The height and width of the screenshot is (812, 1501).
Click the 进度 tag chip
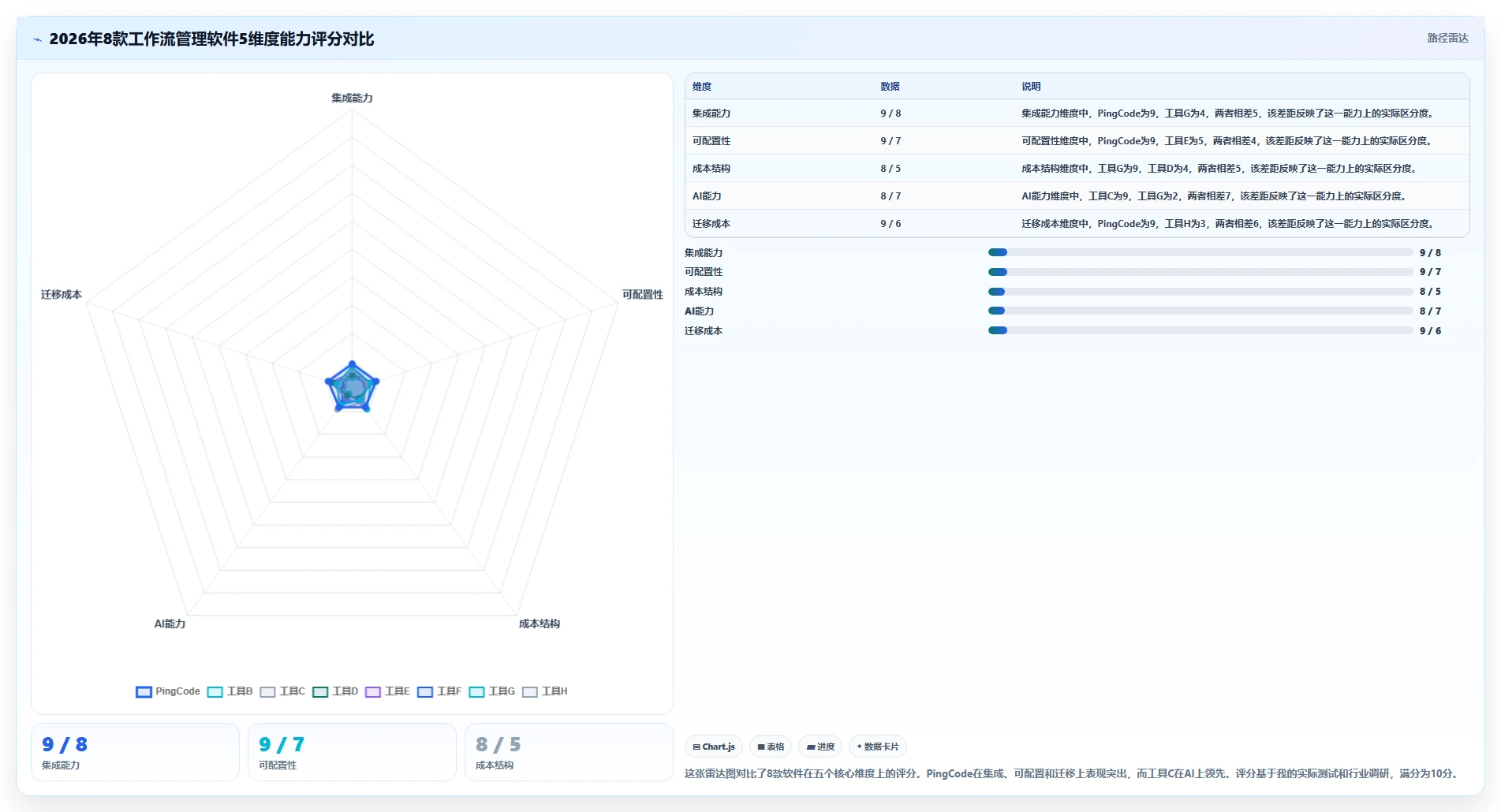click(x=820, y=747)
